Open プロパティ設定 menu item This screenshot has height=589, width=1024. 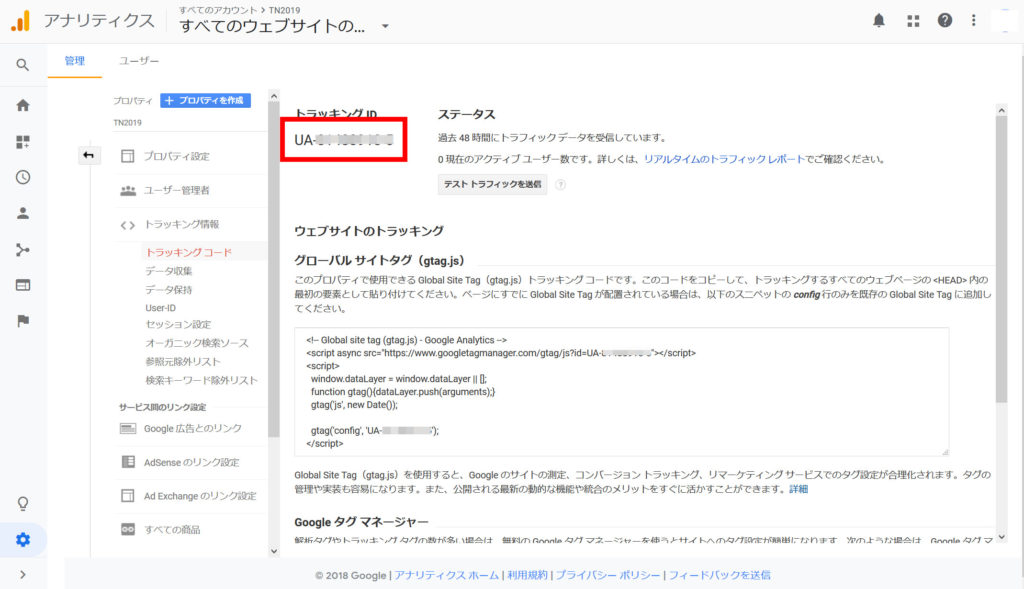176,156
